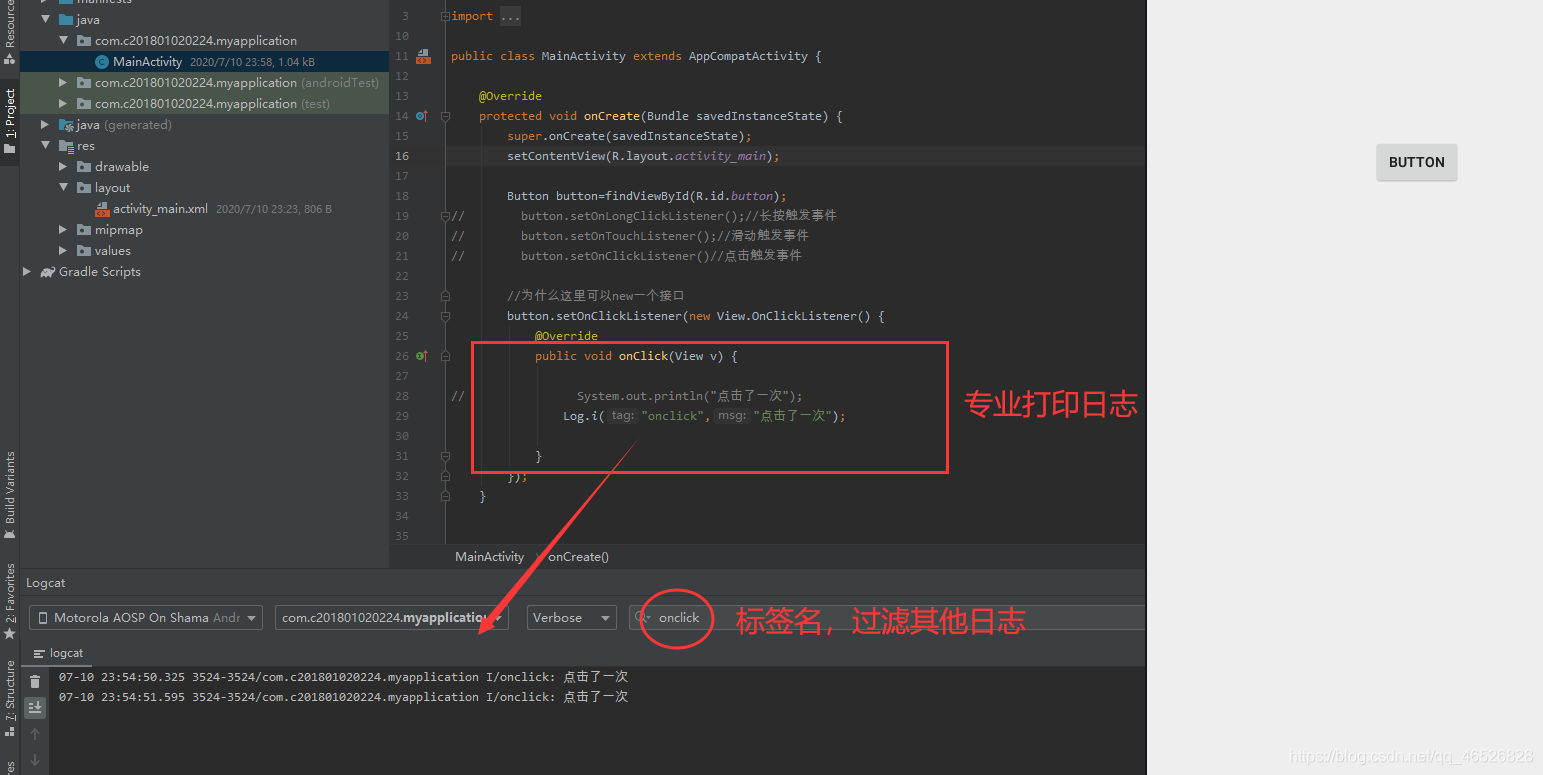Toggle scroll to the end in Logcat
The image size is (1543, 775).
point(35,707)
